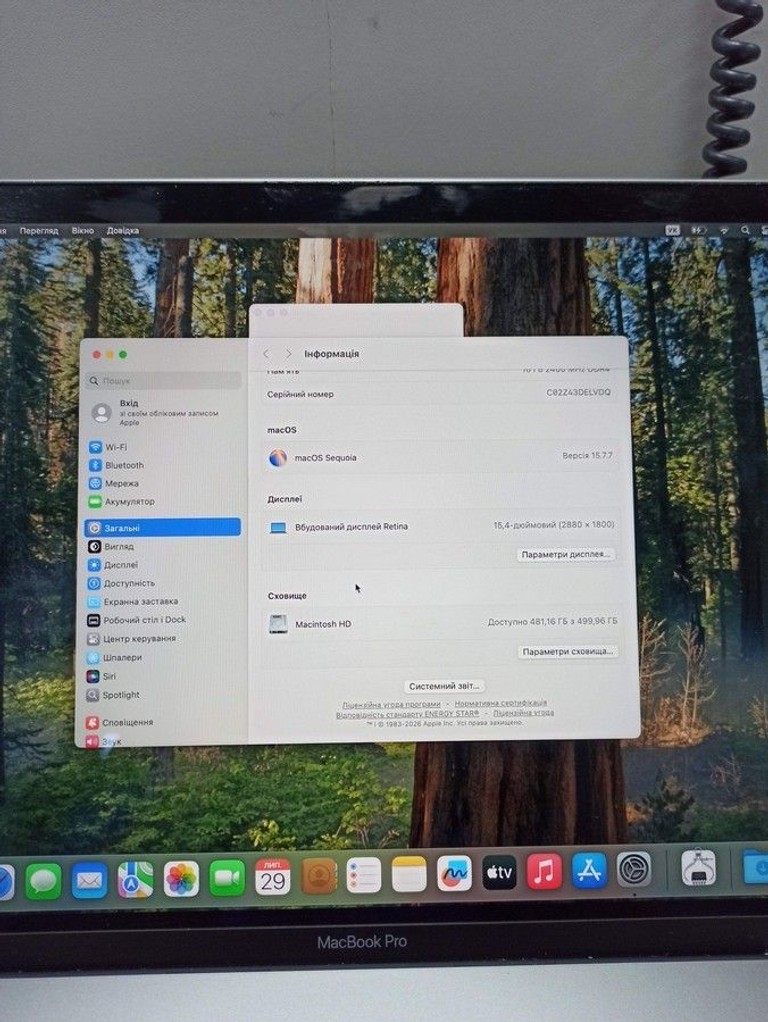Click the built-in Retina display laptop icon

(x=278, y=528)
